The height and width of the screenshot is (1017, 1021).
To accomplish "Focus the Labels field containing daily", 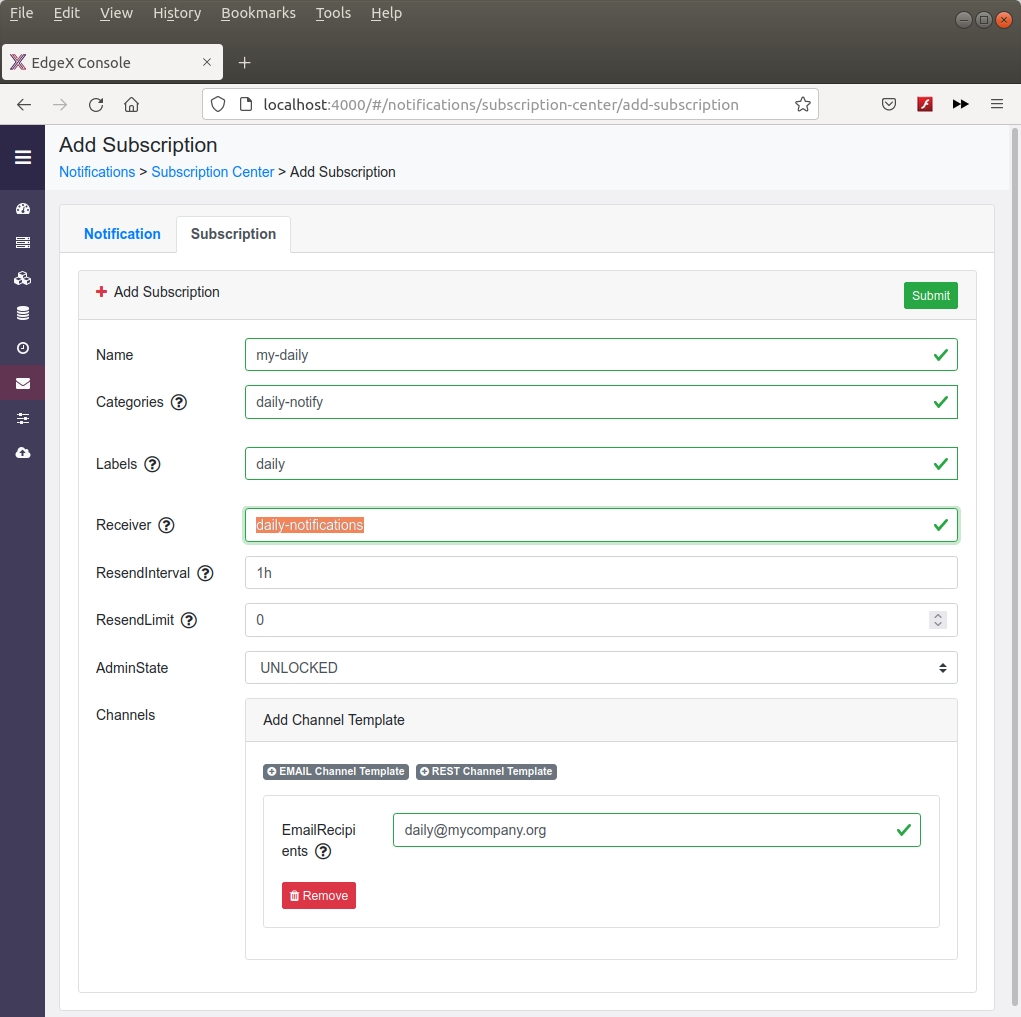I will point(601,464).
